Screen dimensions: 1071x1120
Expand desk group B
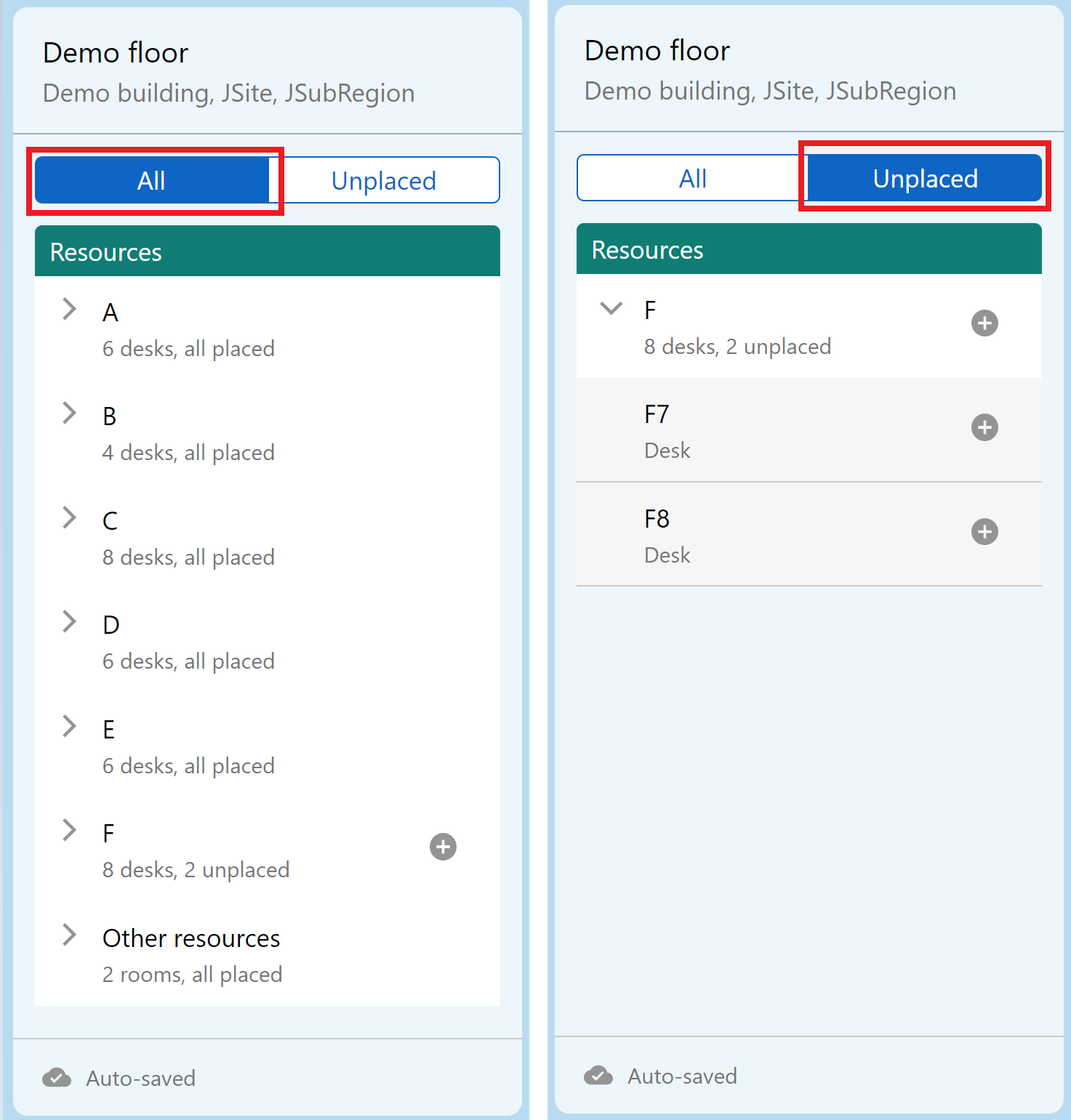click(70, 413)
